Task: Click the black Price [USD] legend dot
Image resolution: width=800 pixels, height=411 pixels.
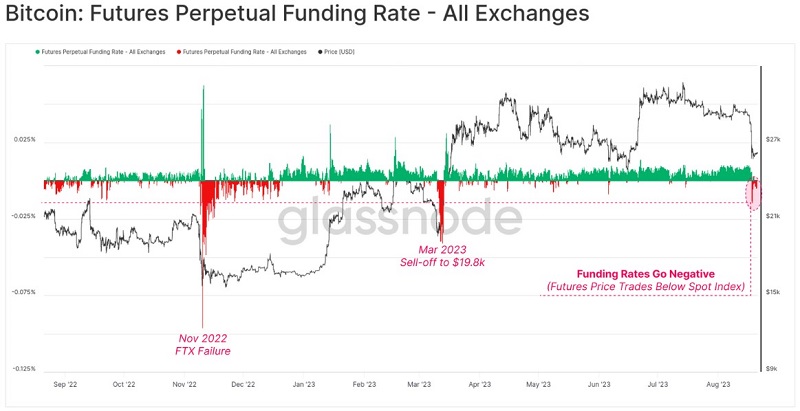Action: coord(319,51)
